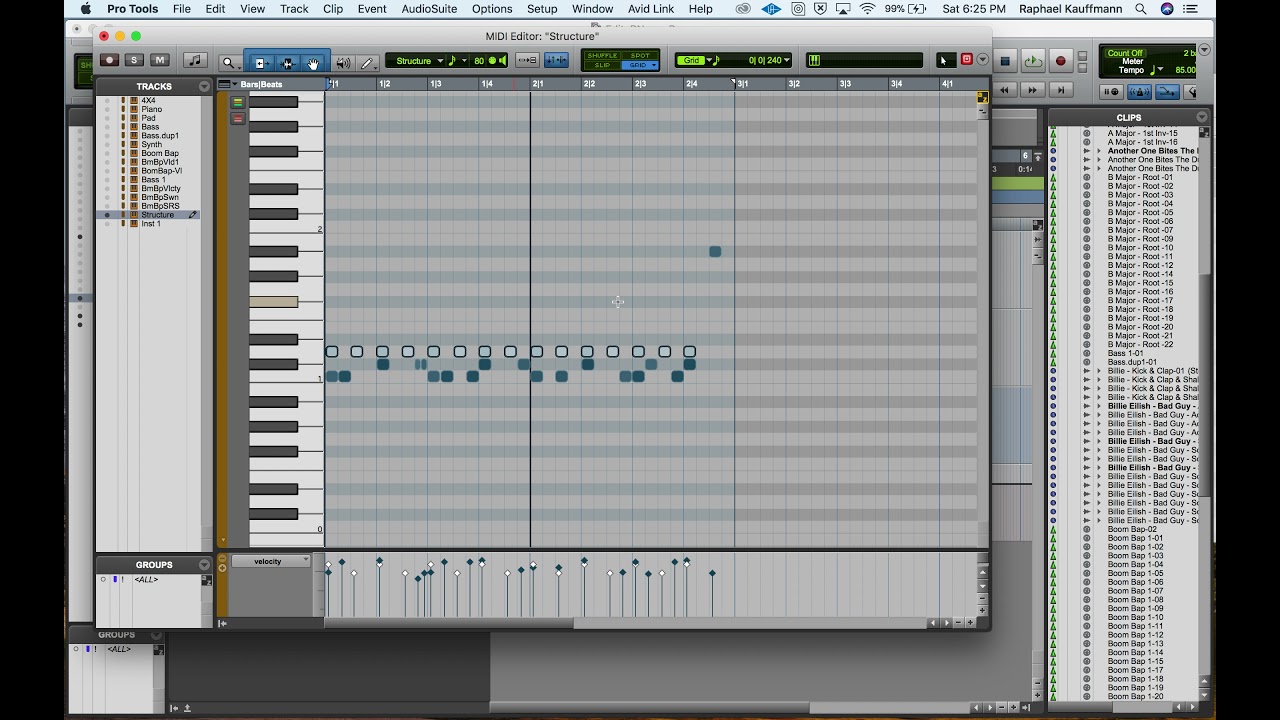Select the B Major - Root -01 clip

pos(1140,177)
